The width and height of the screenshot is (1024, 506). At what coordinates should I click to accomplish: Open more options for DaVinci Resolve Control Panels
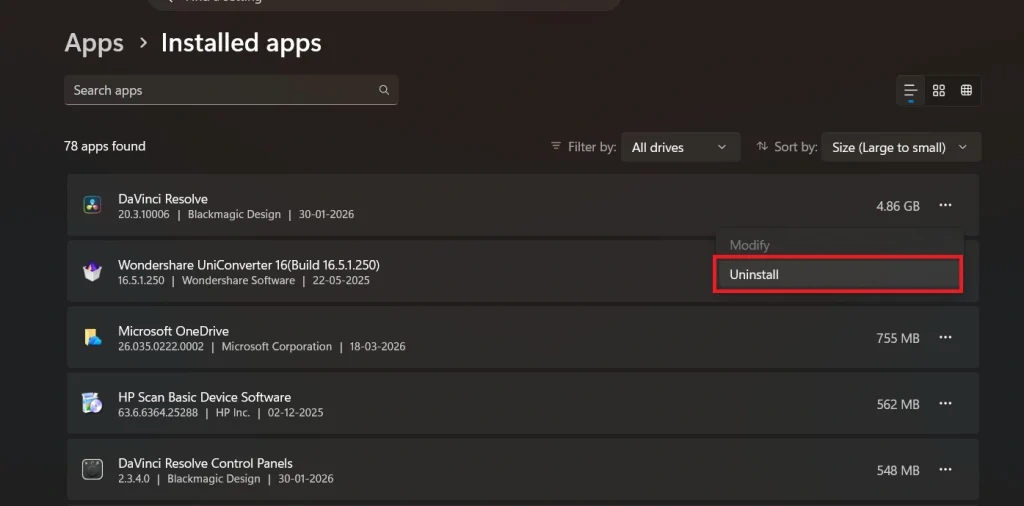tap(945, 469)
